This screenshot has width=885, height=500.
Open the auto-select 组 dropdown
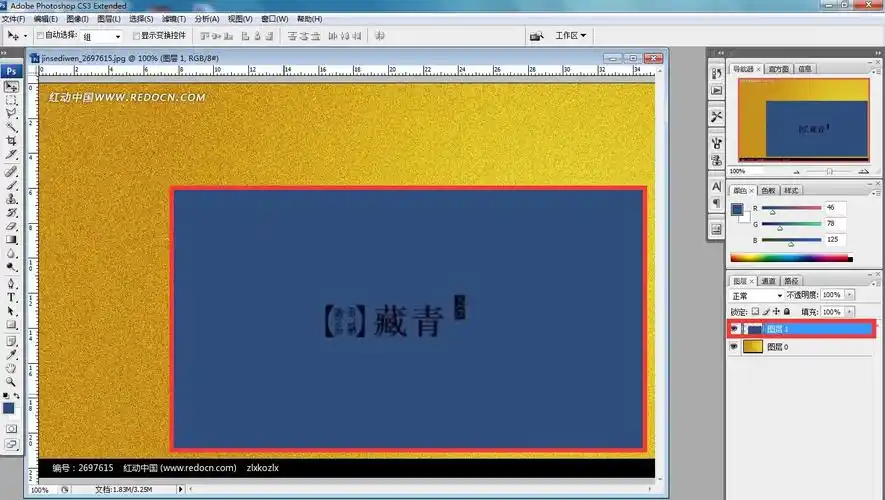pyautogui.click(x=102, y=36)
